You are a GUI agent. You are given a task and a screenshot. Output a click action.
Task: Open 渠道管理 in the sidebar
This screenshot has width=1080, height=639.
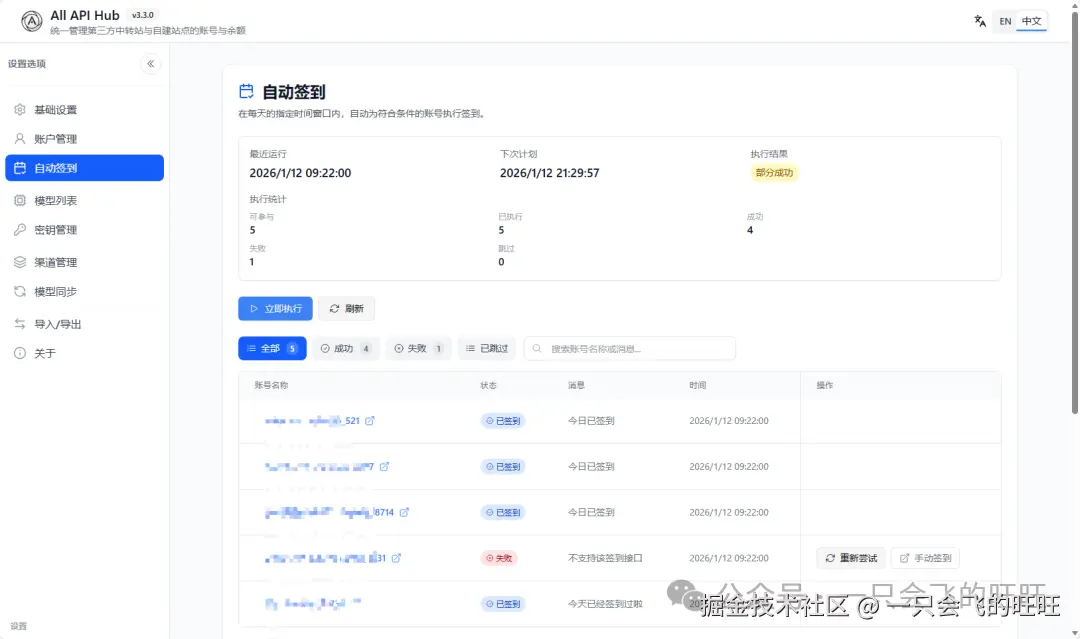point(84,262)
